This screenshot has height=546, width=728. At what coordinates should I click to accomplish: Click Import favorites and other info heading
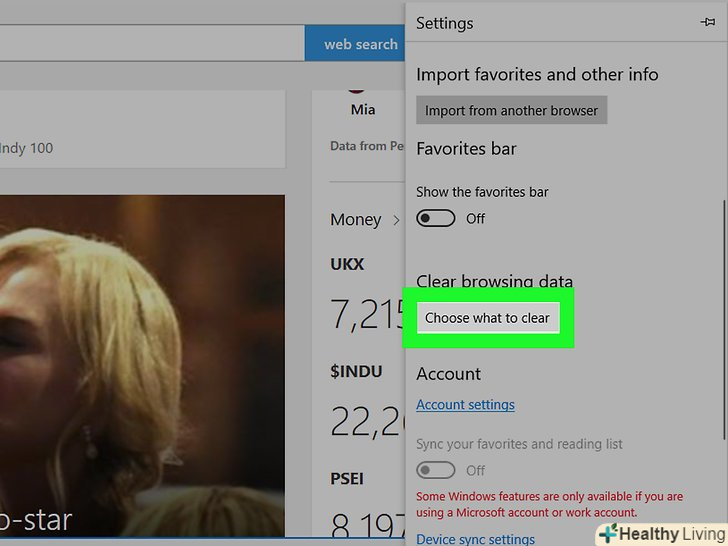pos(537,74)
